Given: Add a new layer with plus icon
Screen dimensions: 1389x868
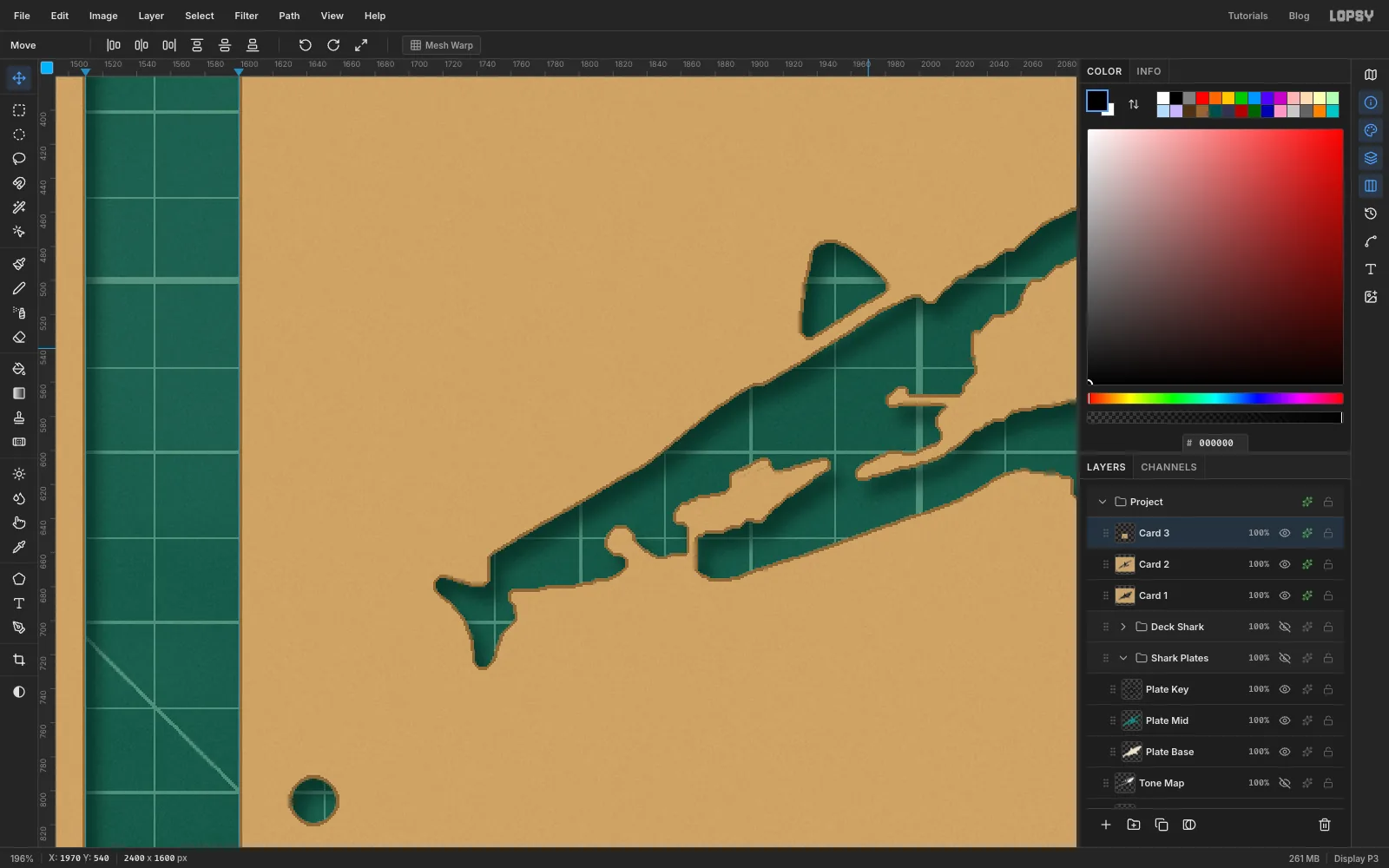Looking at the screenshot, I should [x=1106, y=825].
